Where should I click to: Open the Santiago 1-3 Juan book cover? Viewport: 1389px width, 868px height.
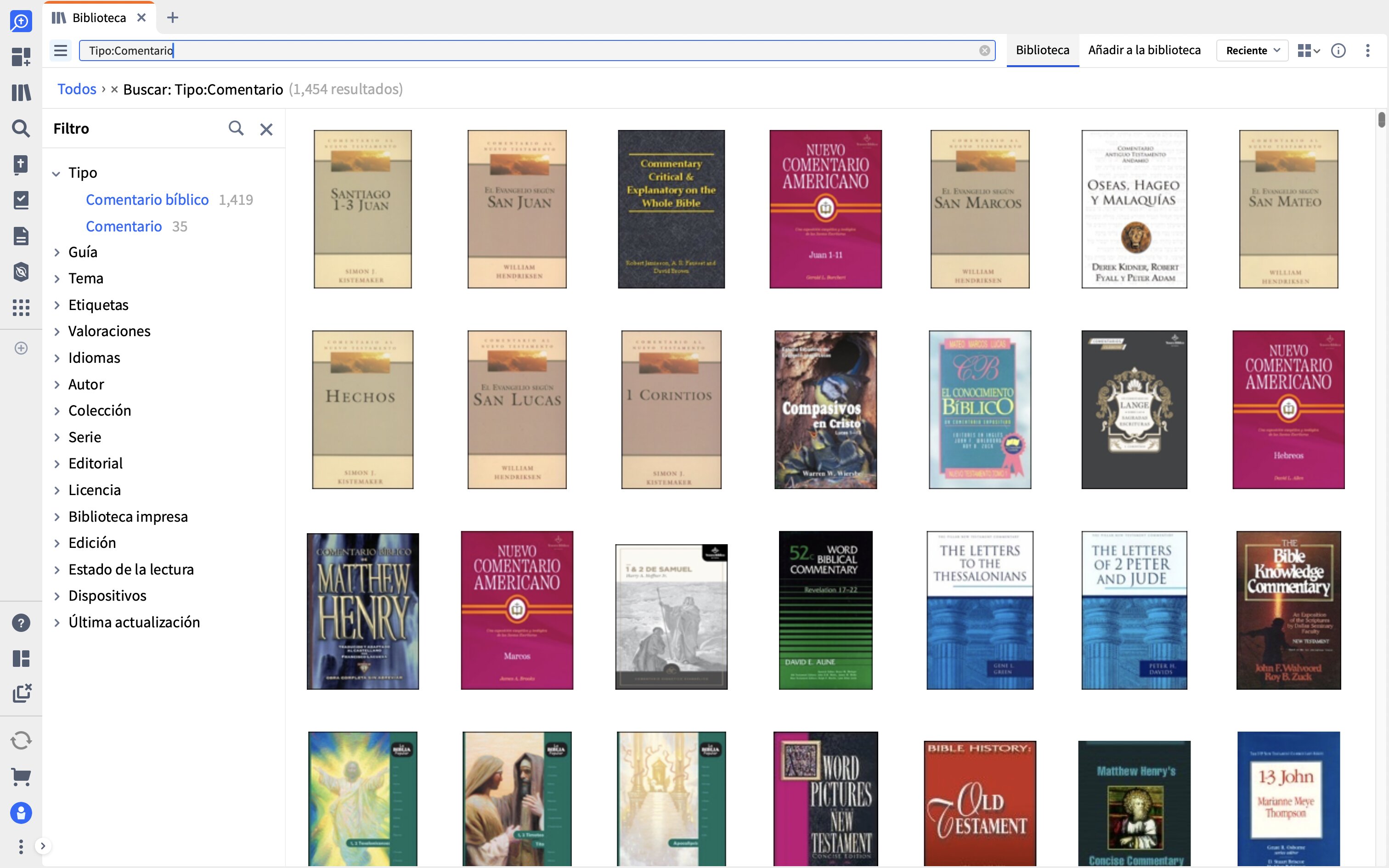pyautogui.click(x=362, y=209)
